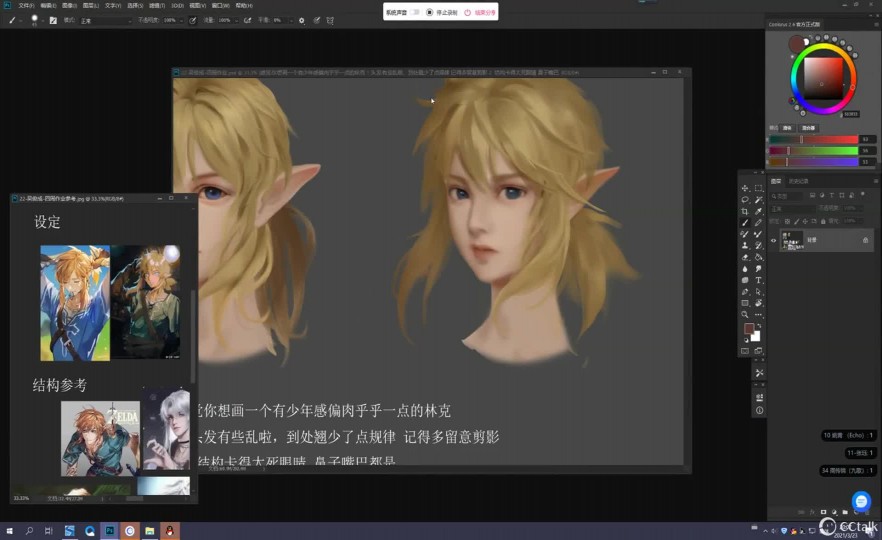Toggle visibility eye of 背景 layer

pos(773,240)
